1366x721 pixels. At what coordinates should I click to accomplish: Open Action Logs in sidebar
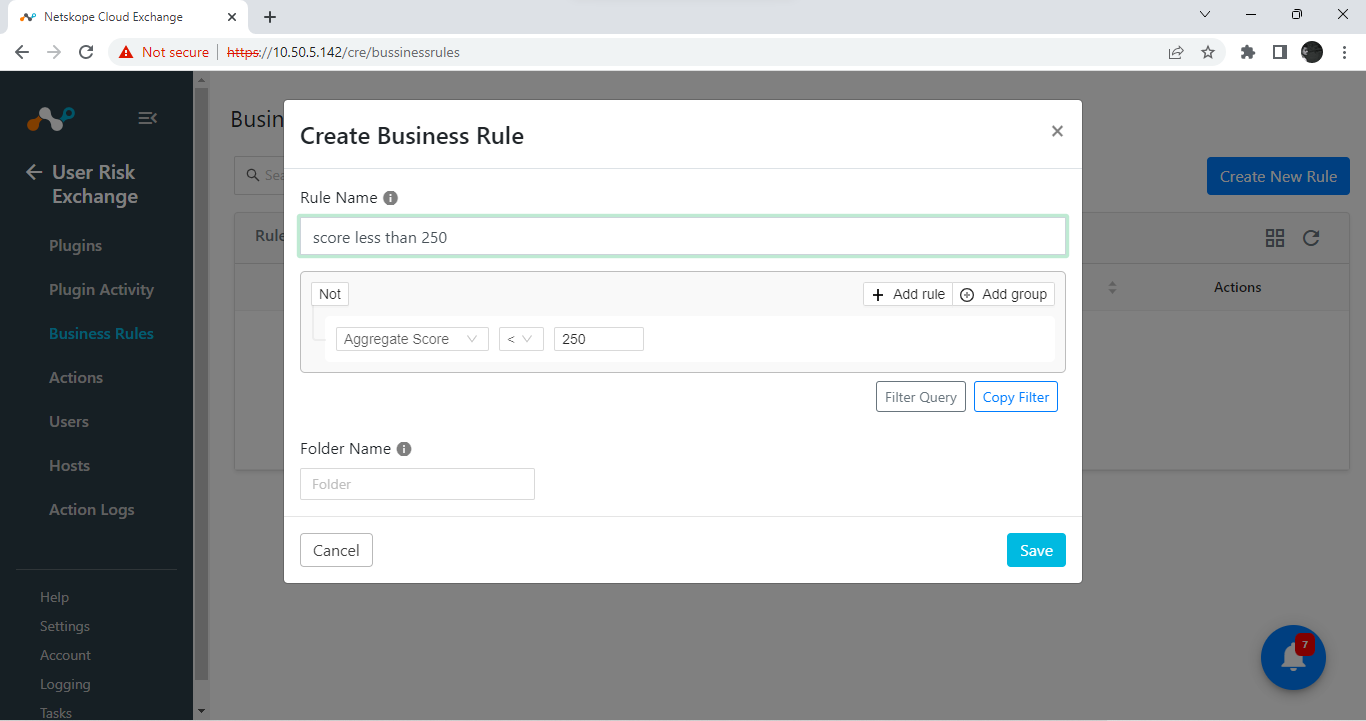pyautogui.click(x=92, y=510)
